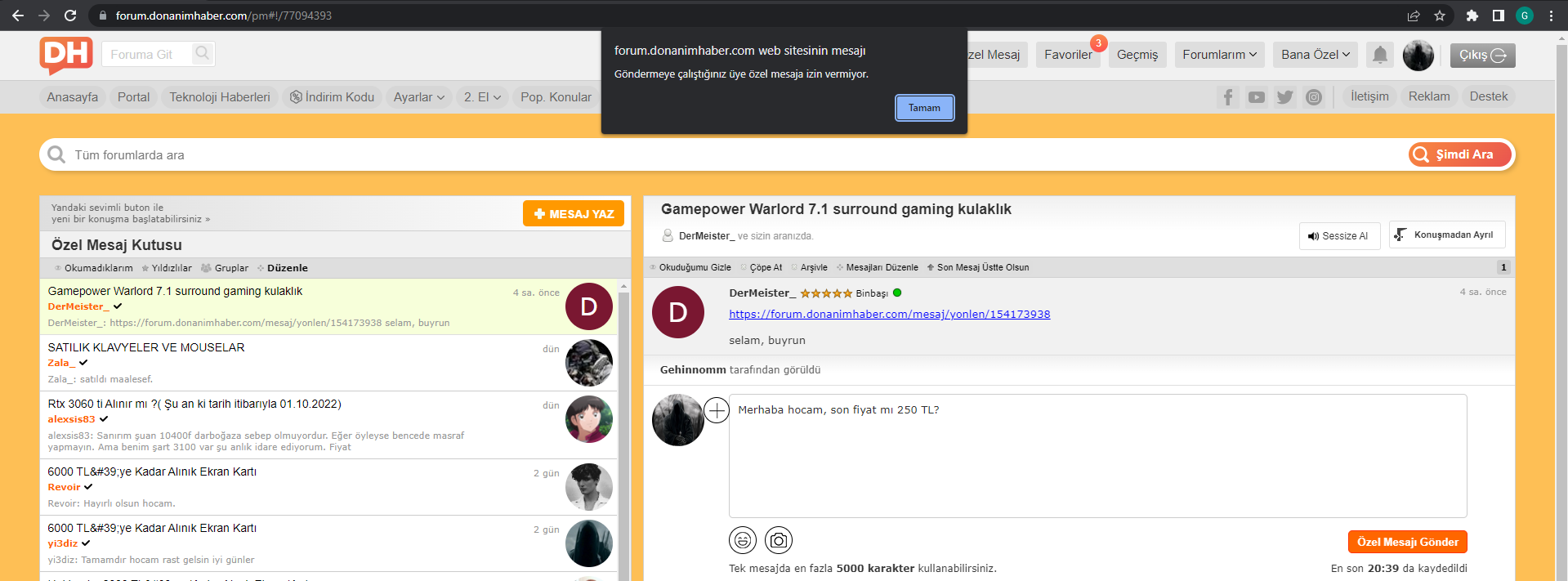Open the YouTube social icon
This screenshot has width=1568, height=581.
tap(1257, 97)
